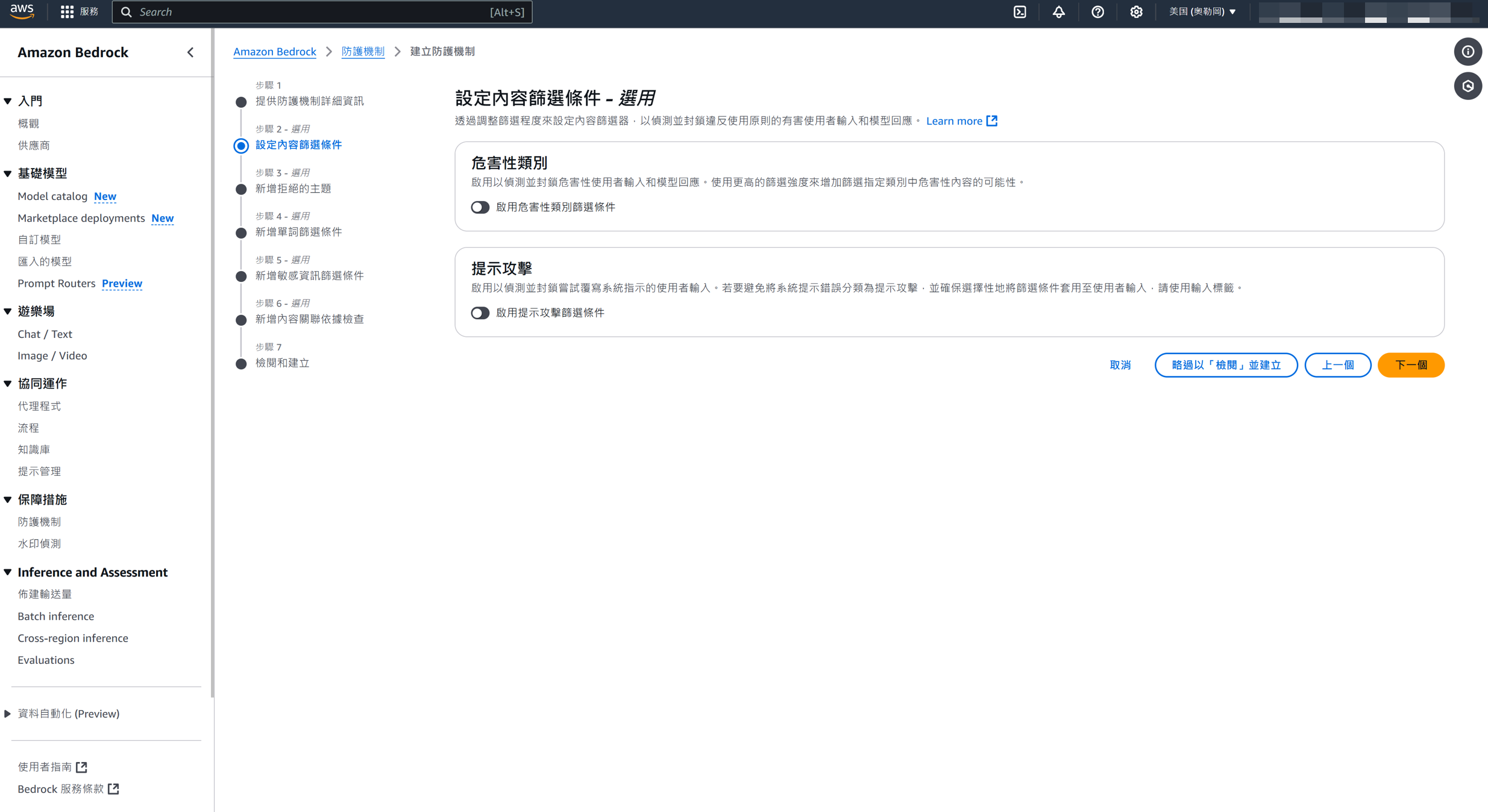Open Chat / Text playground item
Image resolution: width=1488 pixels, height=812 pixels.
coord(45,334)
